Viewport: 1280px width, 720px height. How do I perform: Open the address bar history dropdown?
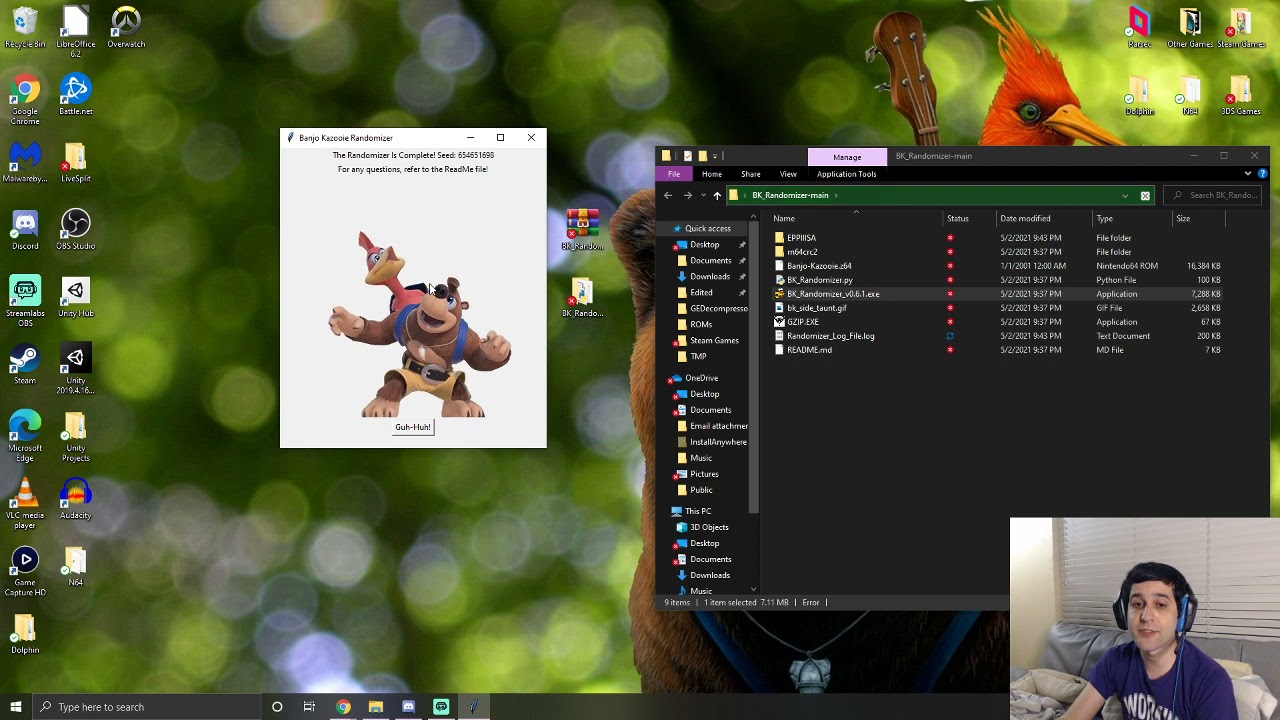(1125, 195)
